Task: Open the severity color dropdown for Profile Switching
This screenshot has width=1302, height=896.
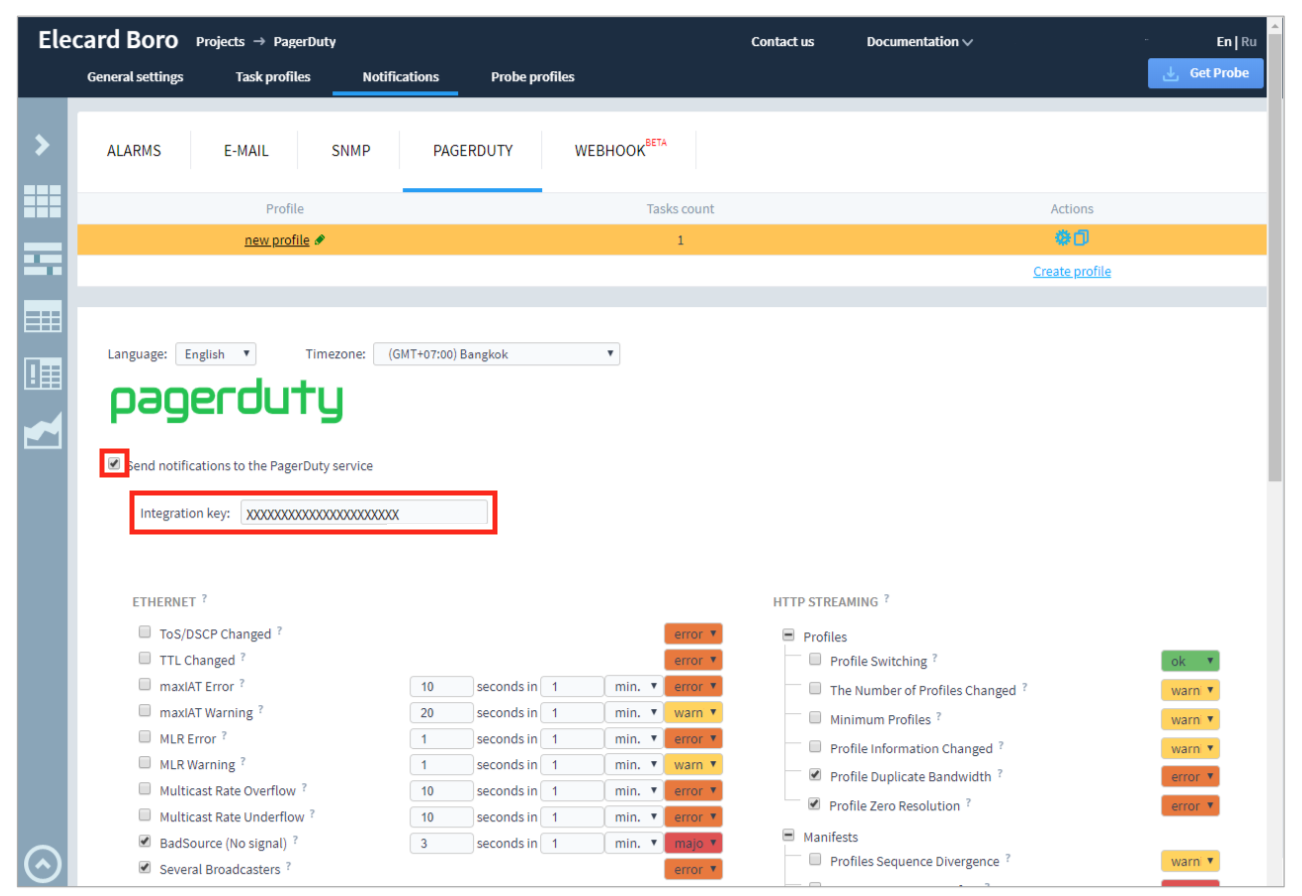Action: 1189,661
